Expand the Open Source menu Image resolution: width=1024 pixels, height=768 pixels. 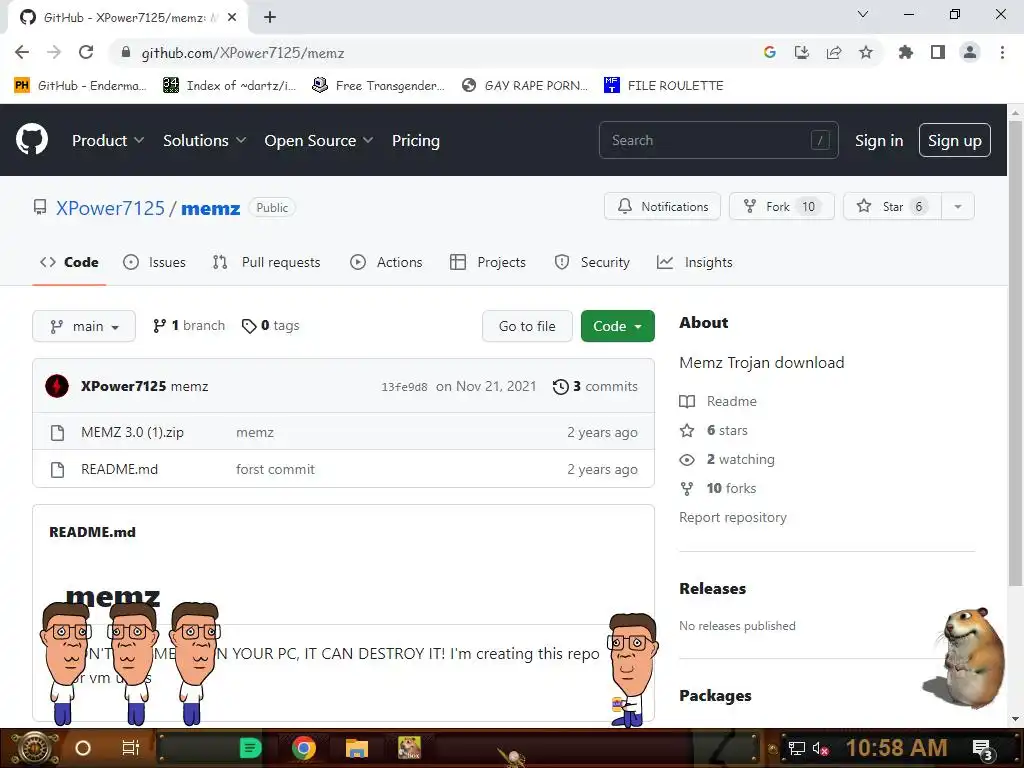[319, 140]
